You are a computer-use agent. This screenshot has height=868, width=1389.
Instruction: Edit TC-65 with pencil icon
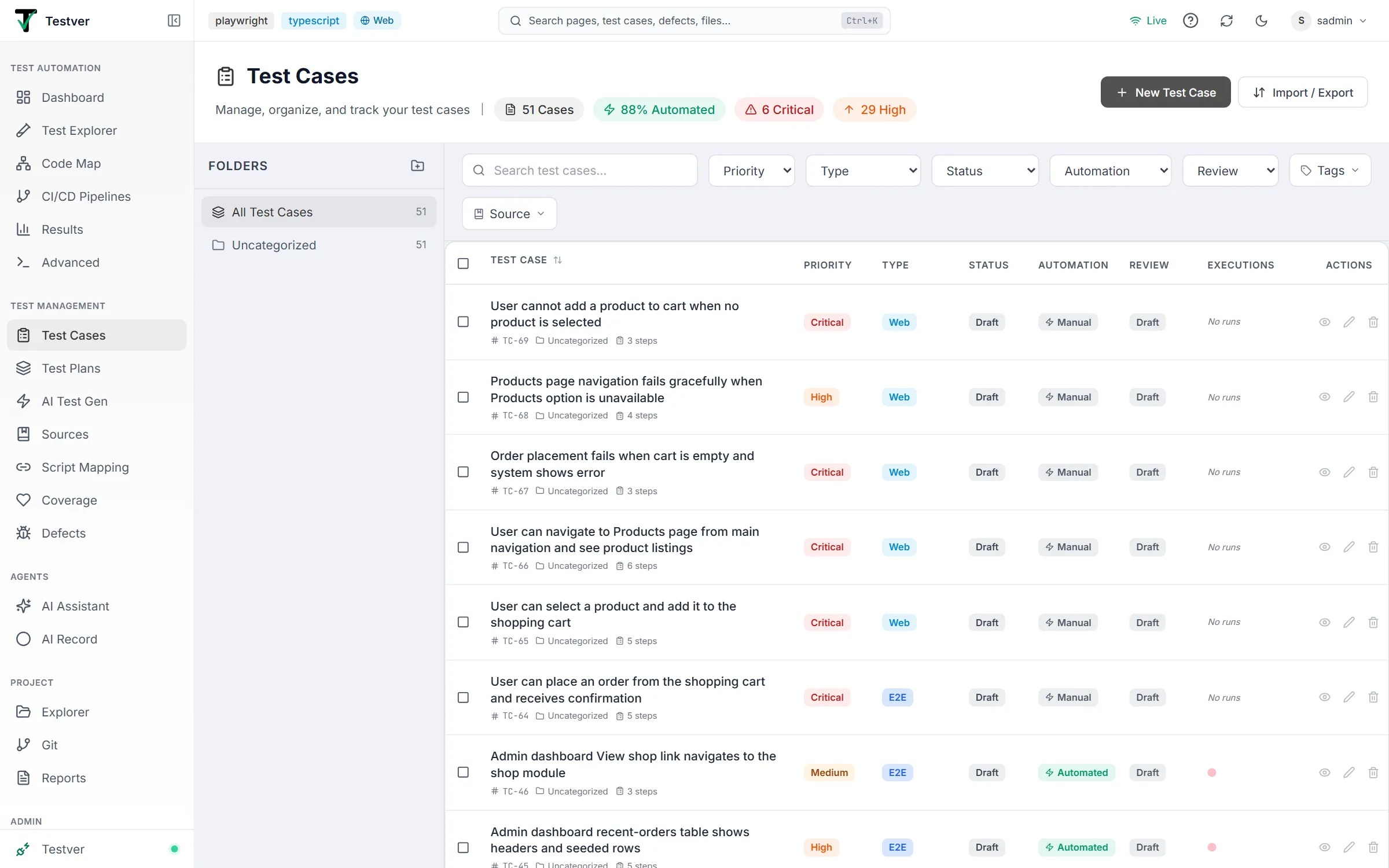[x=1349, y=622]
